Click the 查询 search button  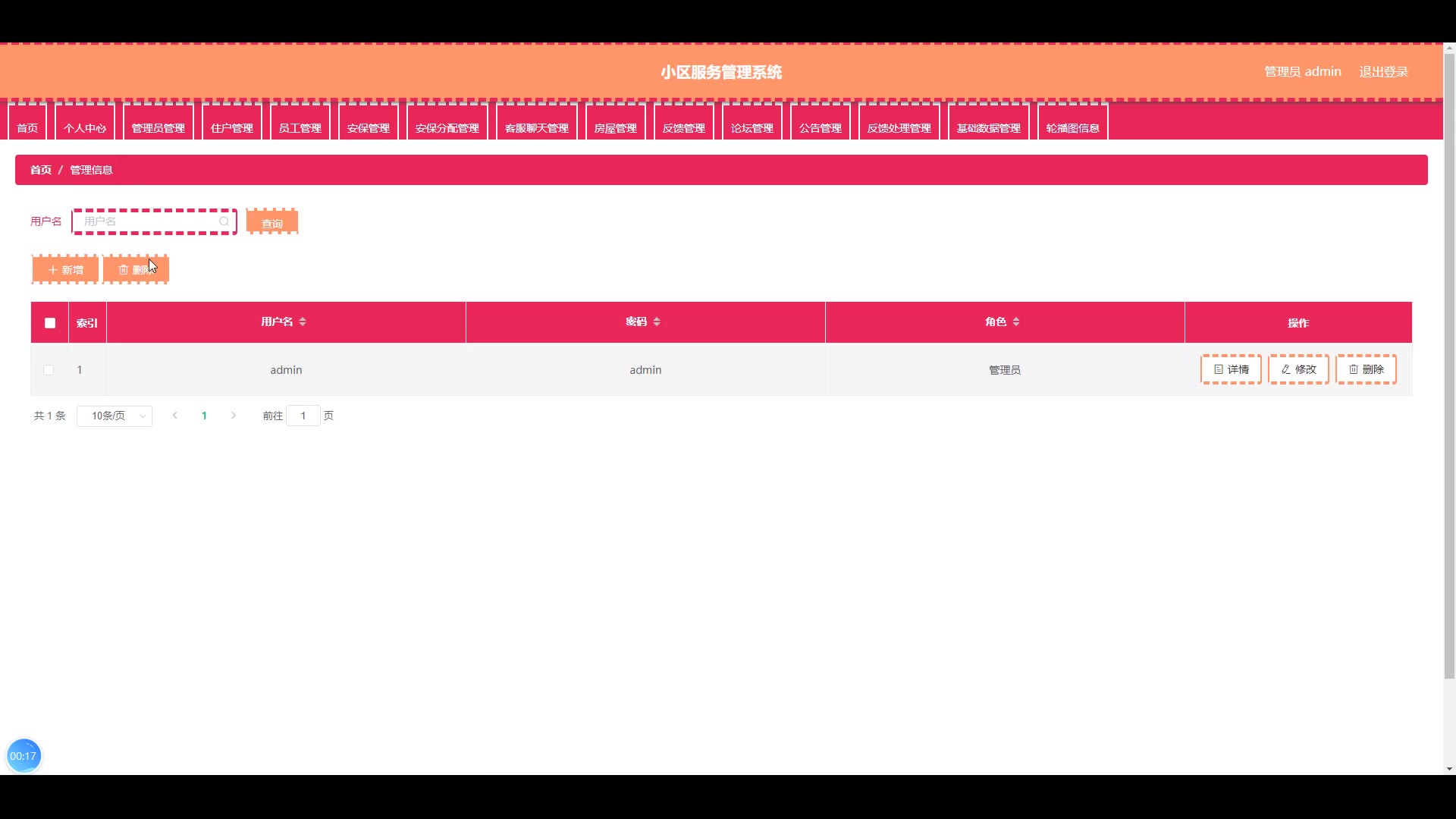(x=272, y=222)
